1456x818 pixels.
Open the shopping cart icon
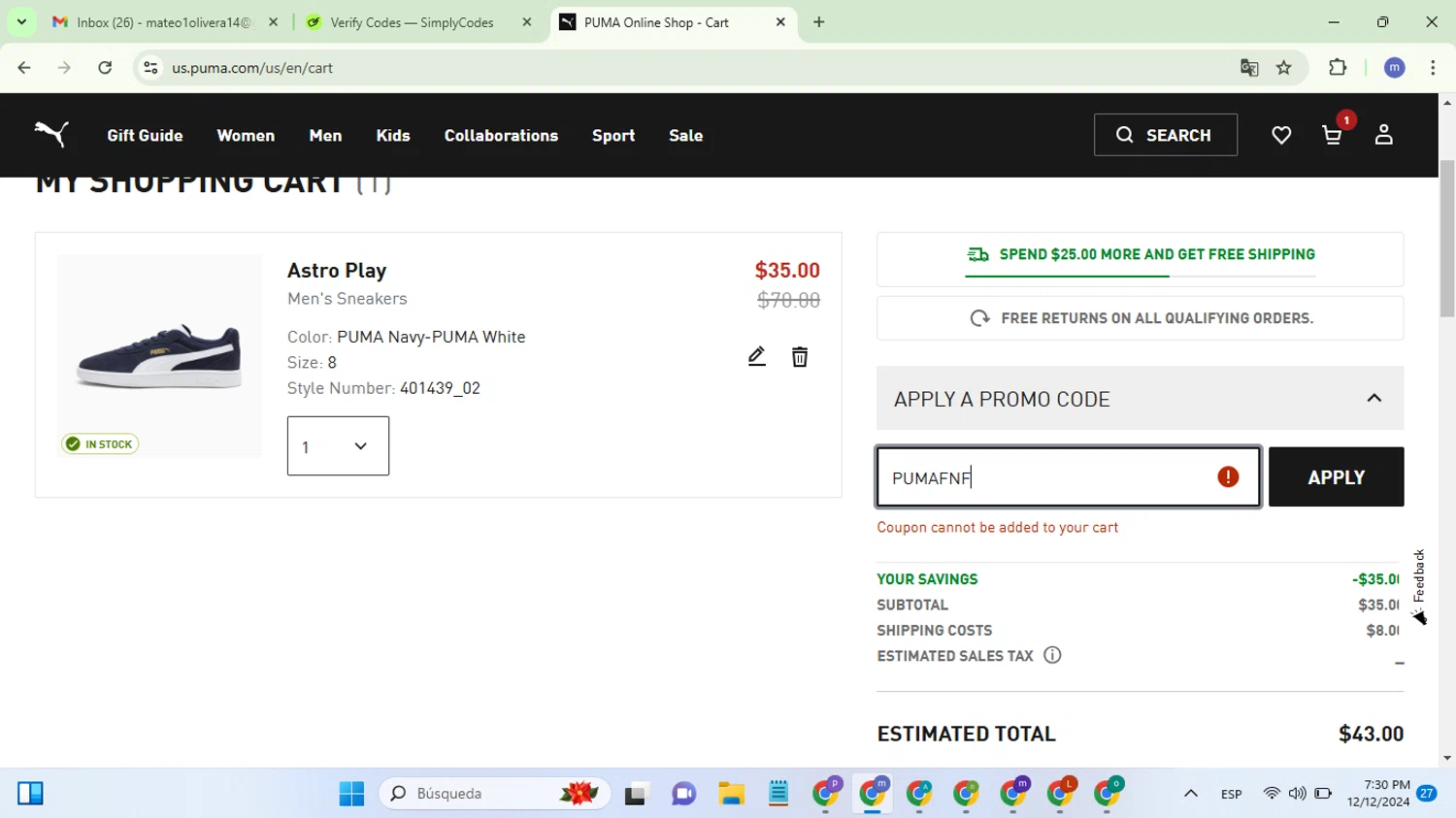[x=1332, y=136]
